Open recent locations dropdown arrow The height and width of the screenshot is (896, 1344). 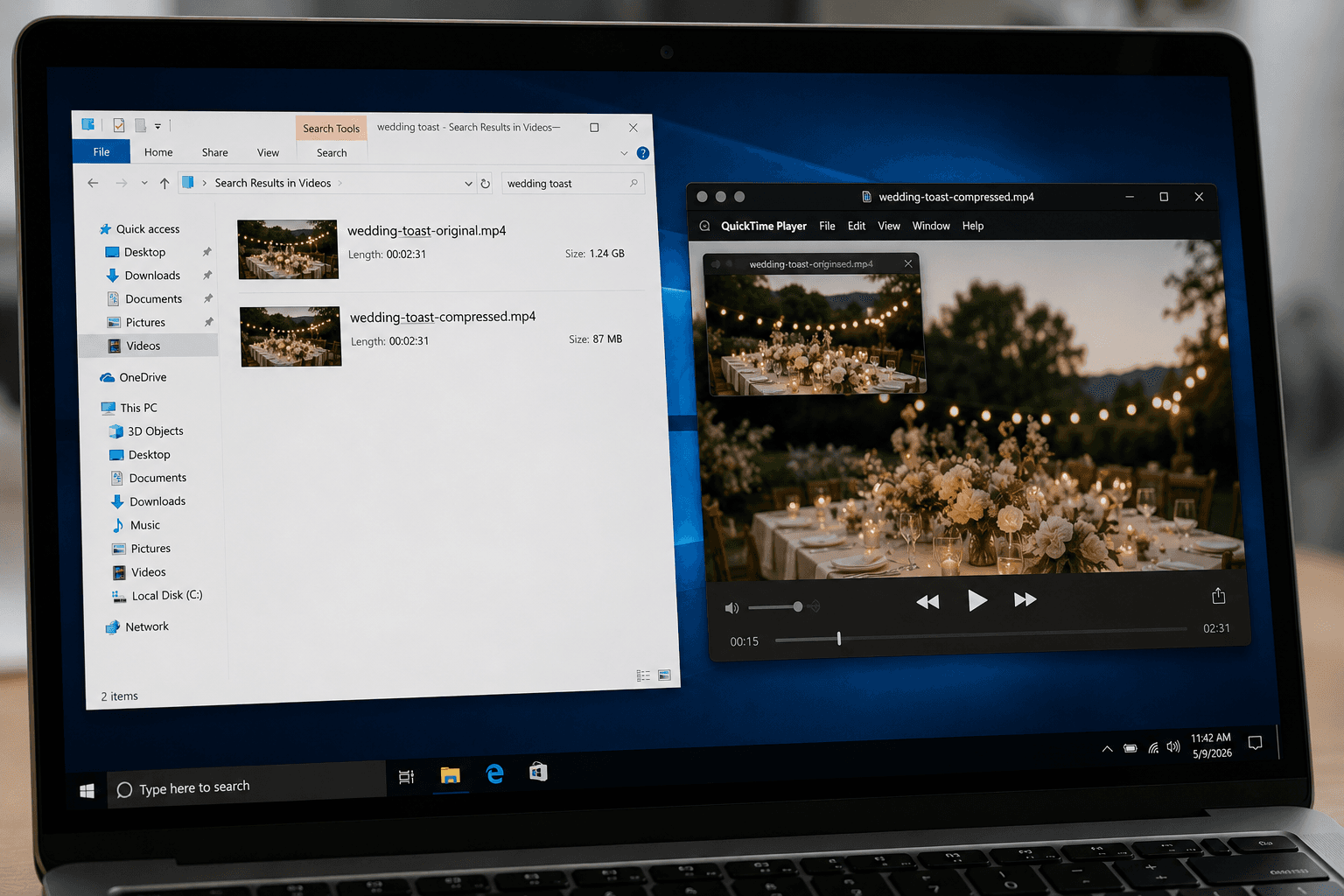pyautogui.click(x=144, y=184)
